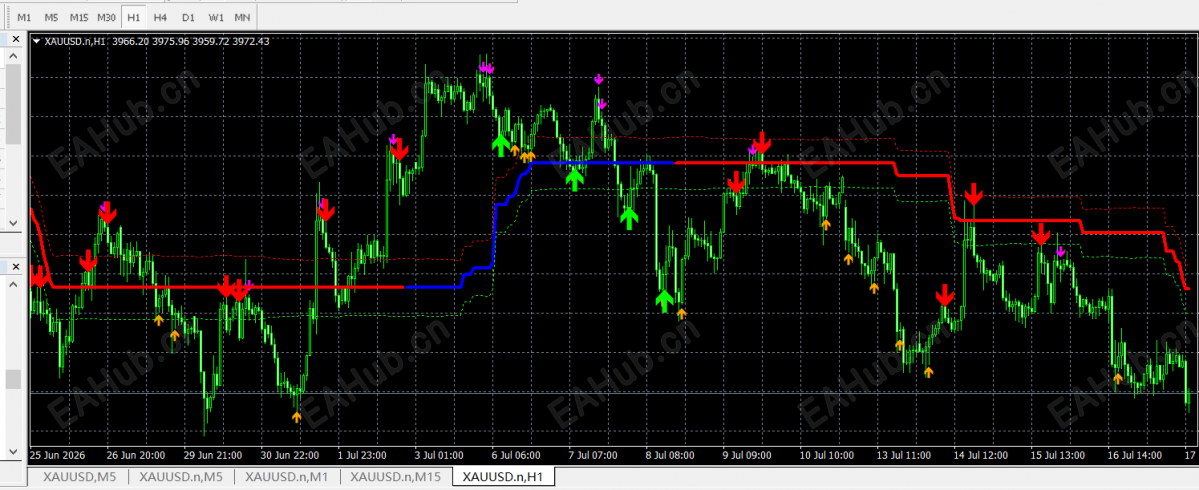The height and width of the screenshot is (490, 1199).
Task: Go to the XAUUSD.n,M15 chart tab
Action: pos(395,477)
